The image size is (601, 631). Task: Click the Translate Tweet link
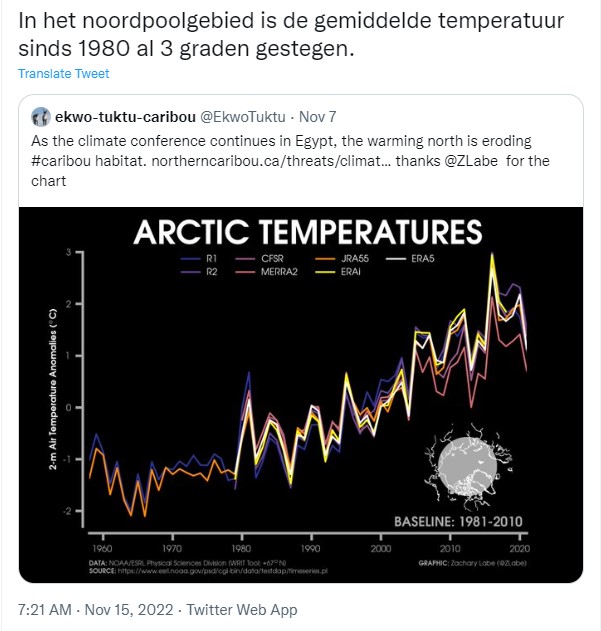(x=63, y=74)
